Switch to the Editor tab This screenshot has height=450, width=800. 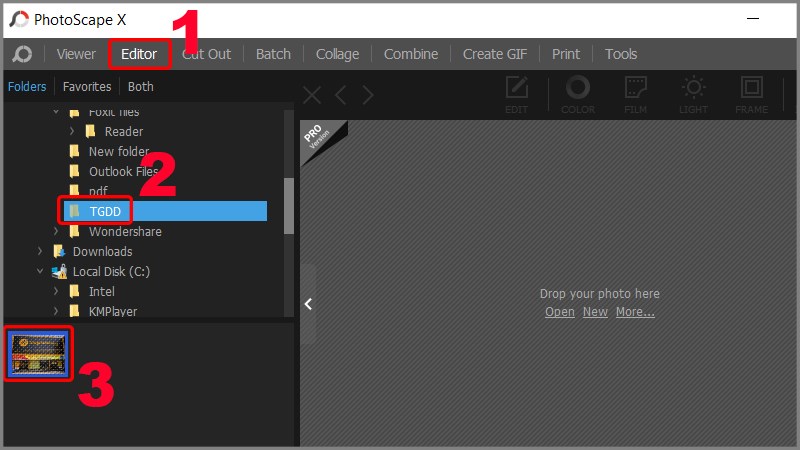139,54
